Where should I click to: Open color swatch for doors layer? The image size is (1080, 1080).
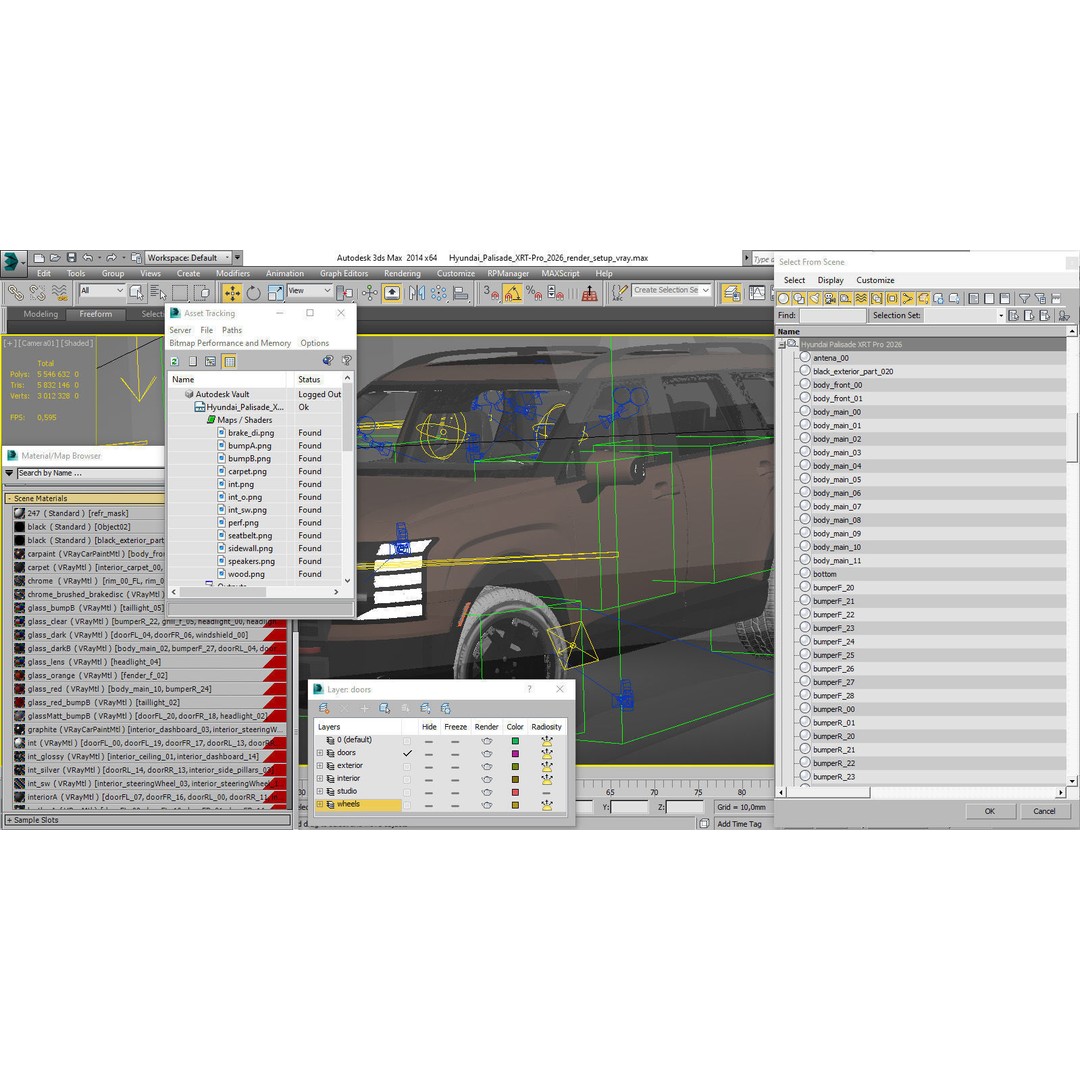(515, 754)
